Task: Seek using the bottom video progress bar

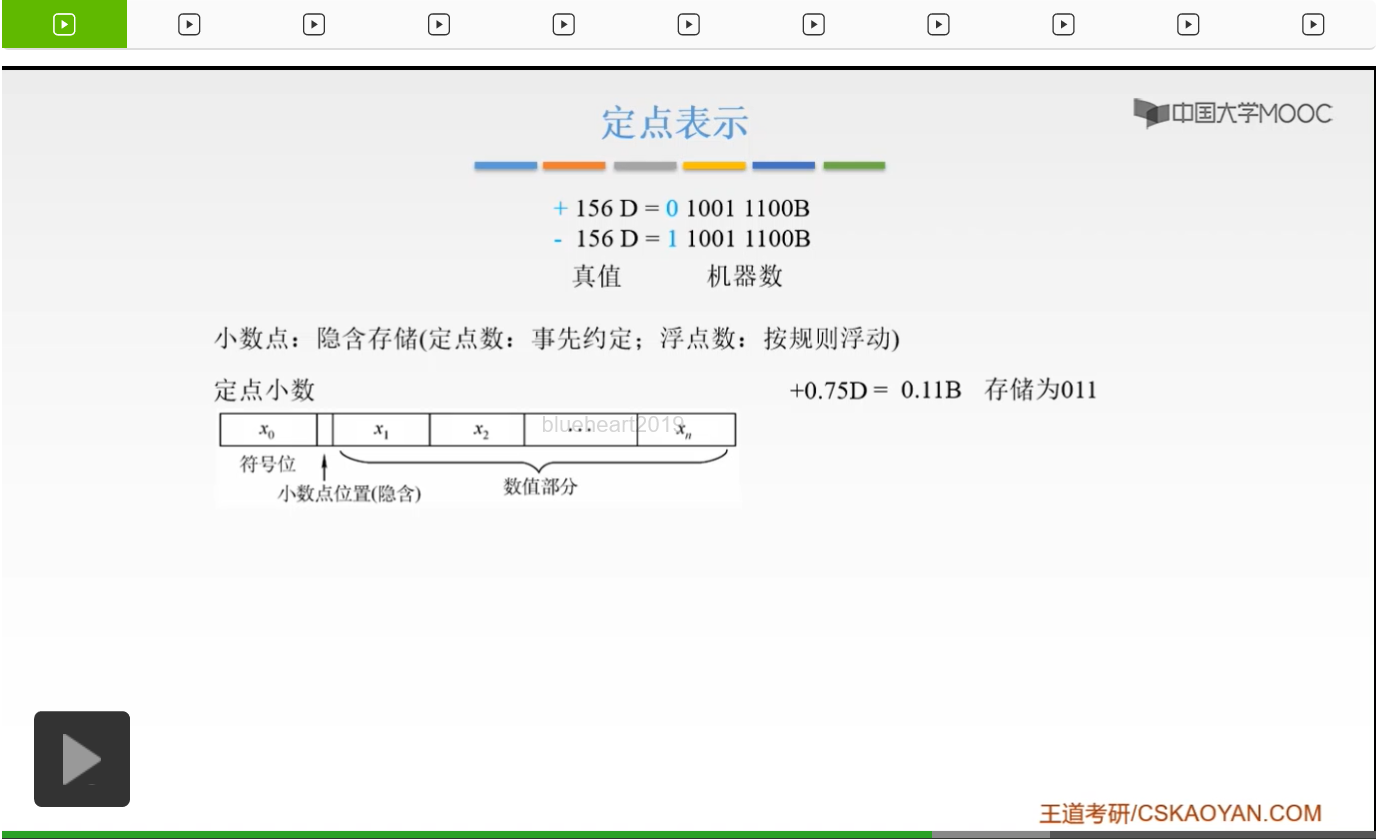Action: 689,834
